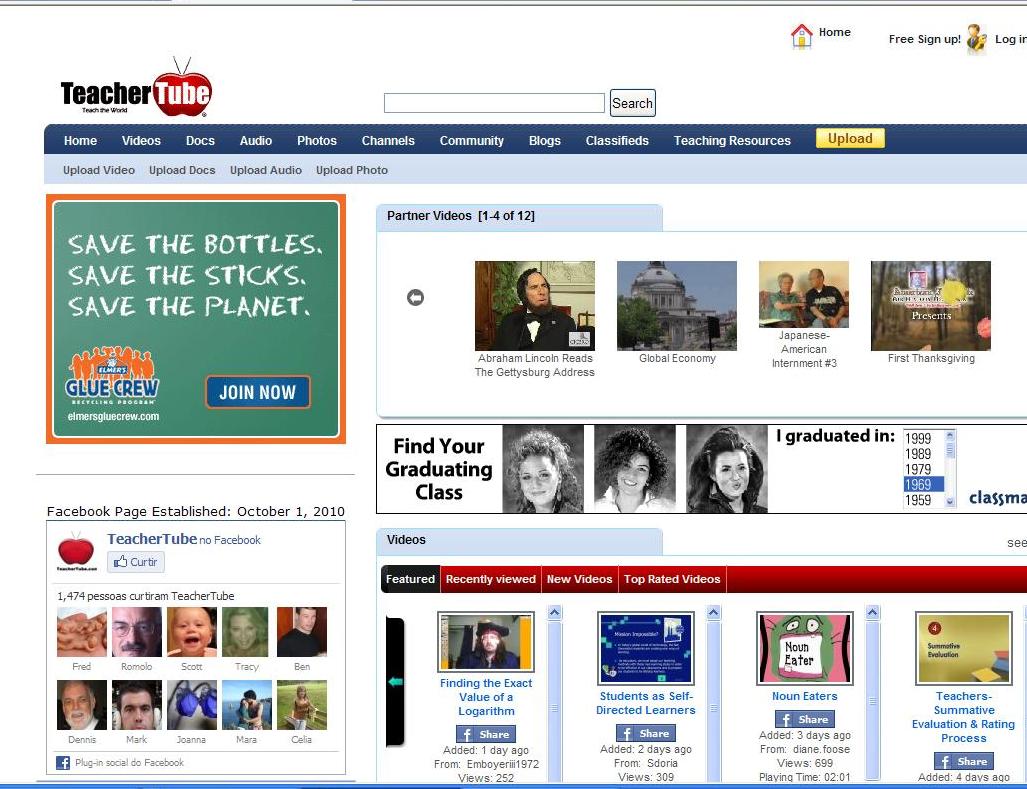Click the Partner Videos previous arrow icon

(x=415, y=297)
